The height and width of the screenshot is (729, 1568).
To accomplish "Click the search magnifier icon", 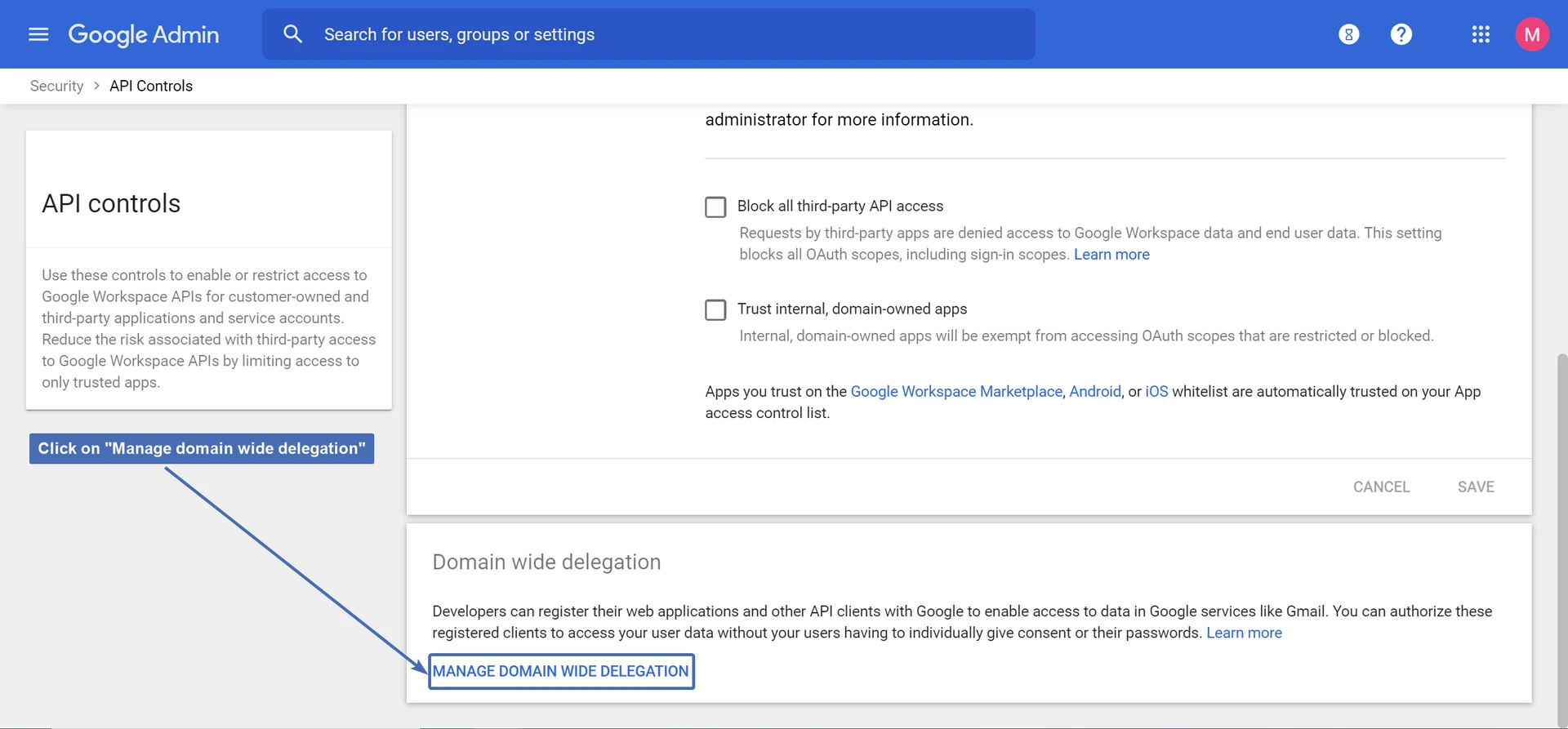I will tap(292, 34).
